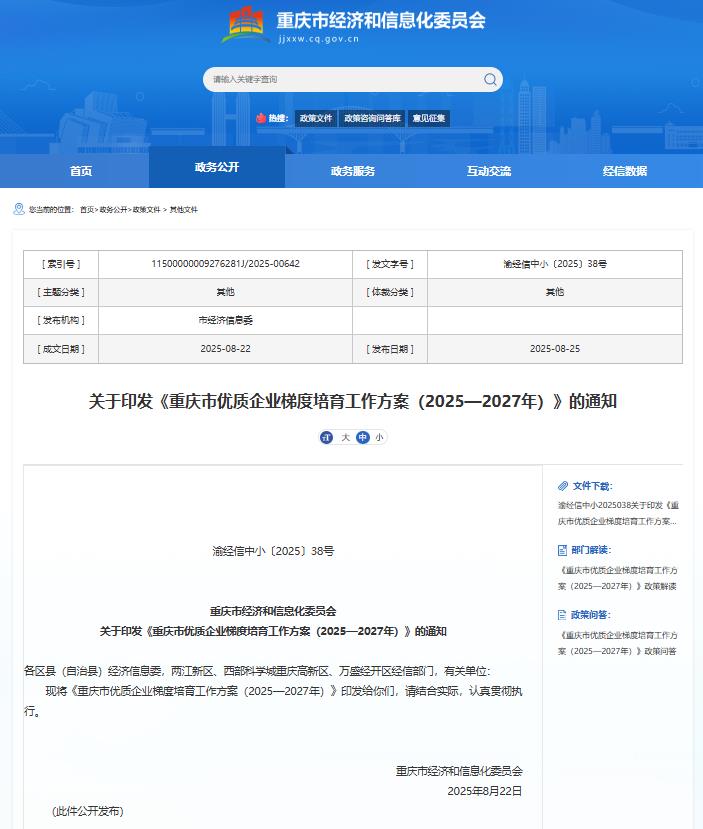Viewport: 703px width, 829px height.
Task: Click the document icon beside 部门解读
Action: (x=562, y=550)
